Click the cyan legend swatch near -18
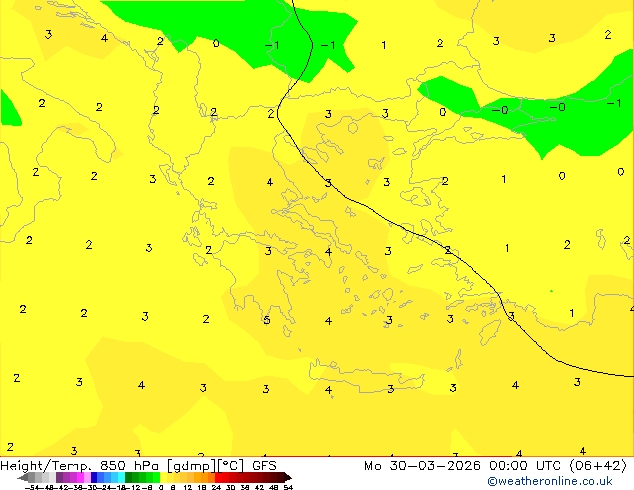 (122, 477)
